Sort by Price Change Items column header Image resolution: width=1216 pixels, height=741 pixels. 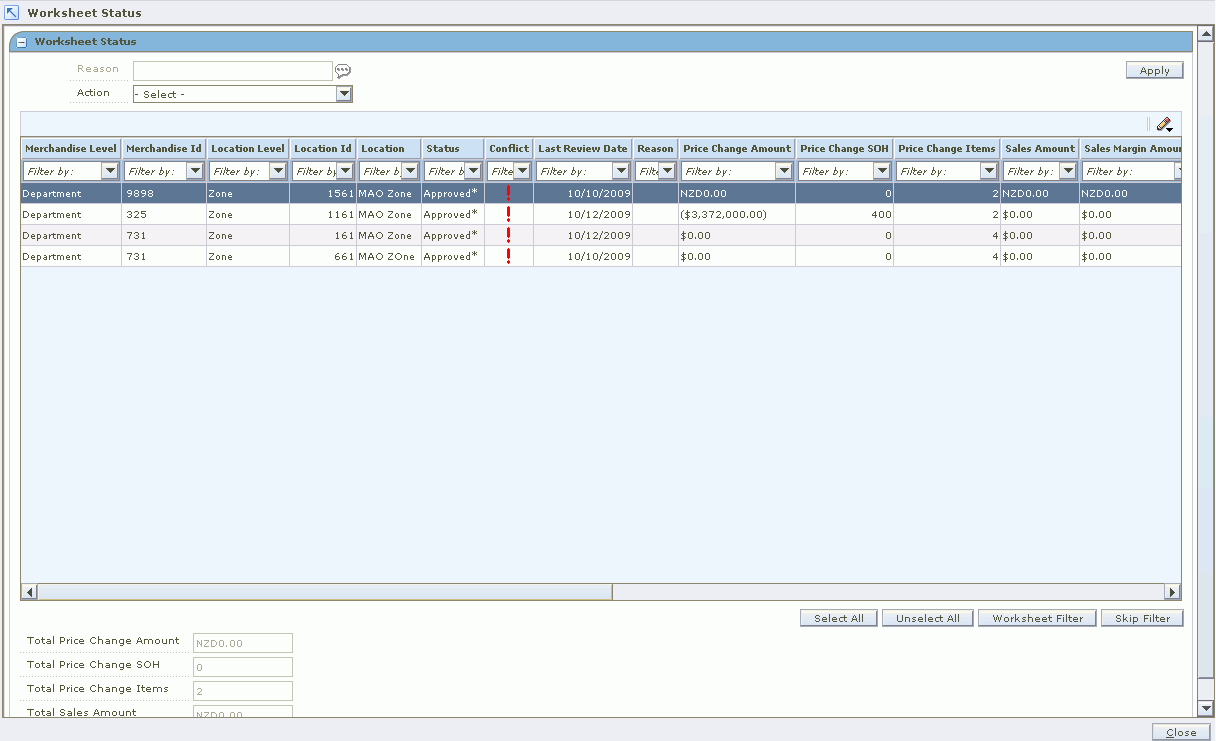pos(947,148)
